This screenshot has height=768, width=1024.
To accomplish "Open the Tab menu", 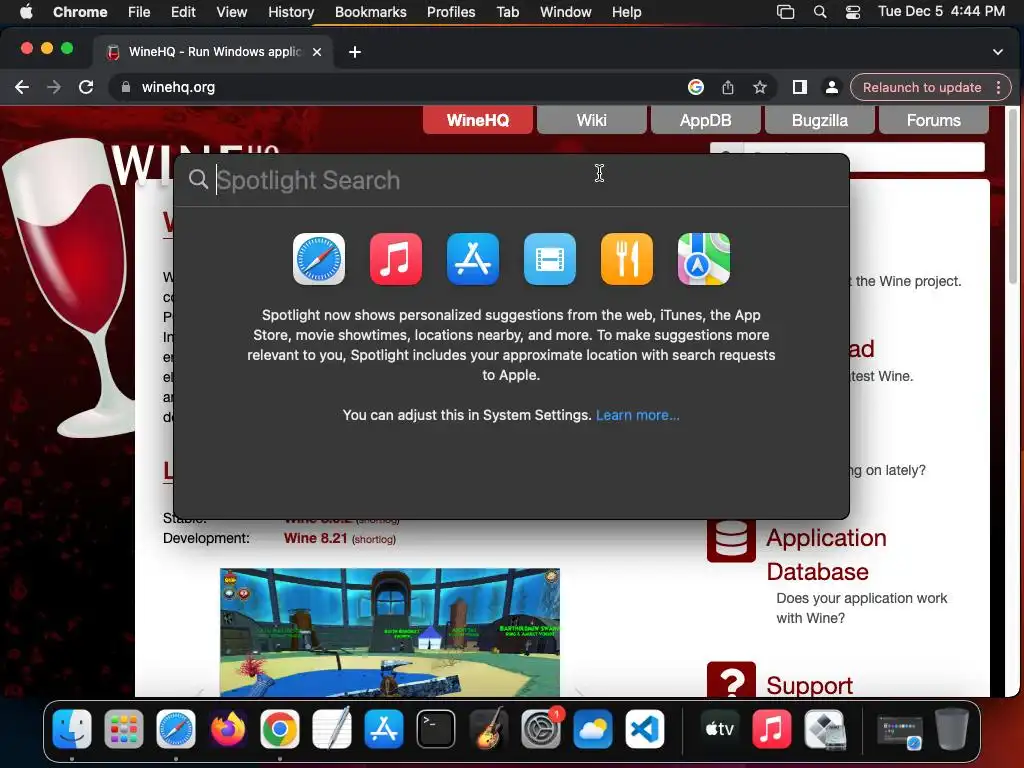I will click(x=507, y=12).
